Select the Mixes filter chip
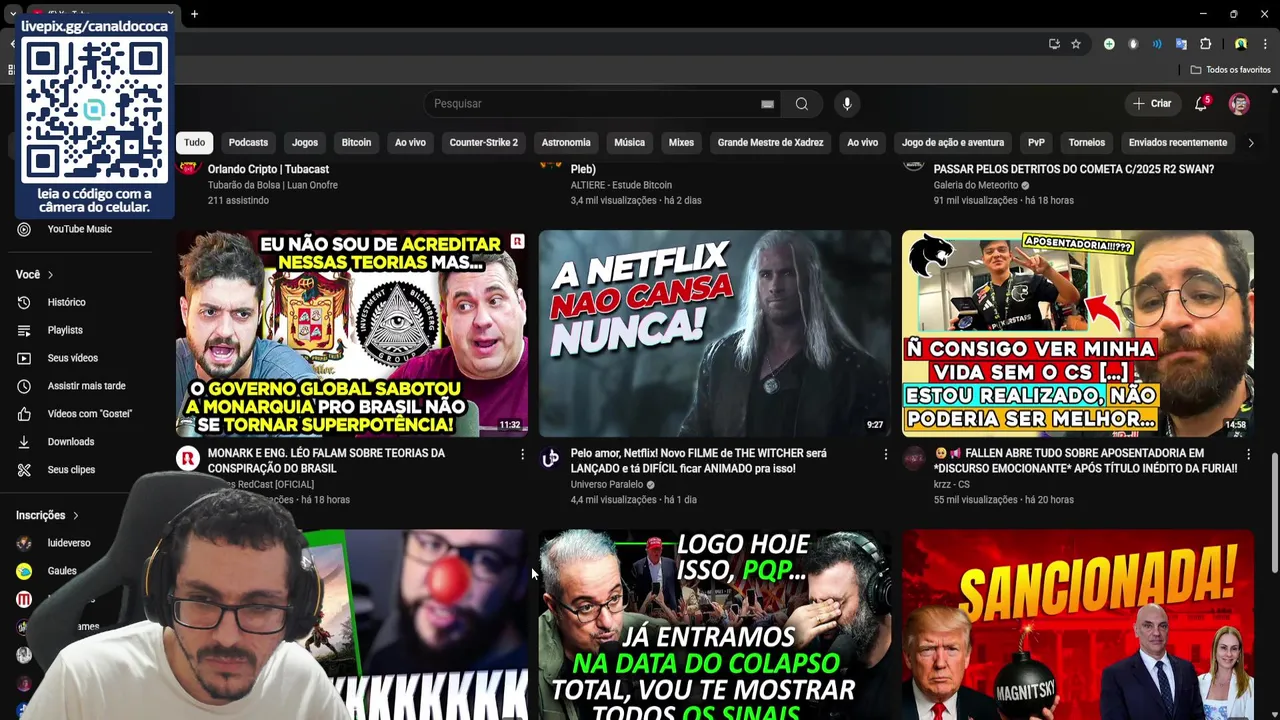 (x=681, y=143)
